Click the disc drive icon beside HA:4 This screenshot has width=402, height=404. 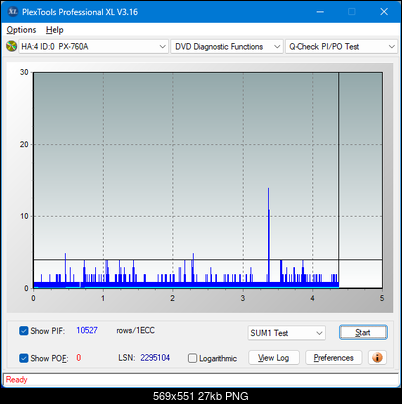coord(11,46)
